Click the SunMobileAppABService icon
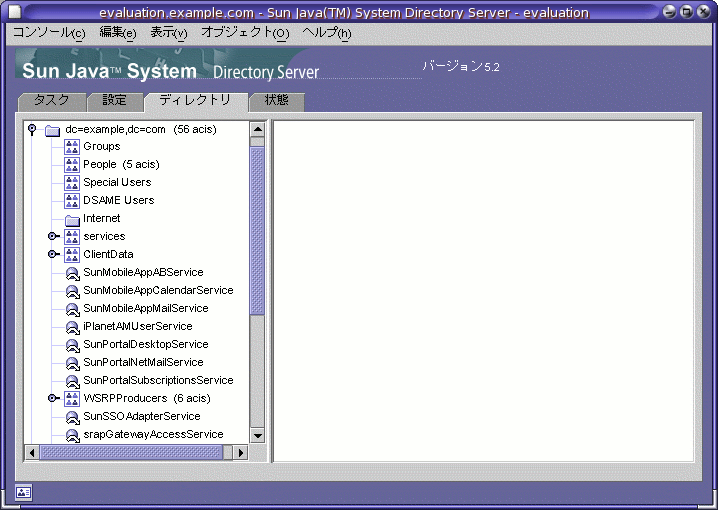This screenshot has width=718, height=510. pos(72,273)
